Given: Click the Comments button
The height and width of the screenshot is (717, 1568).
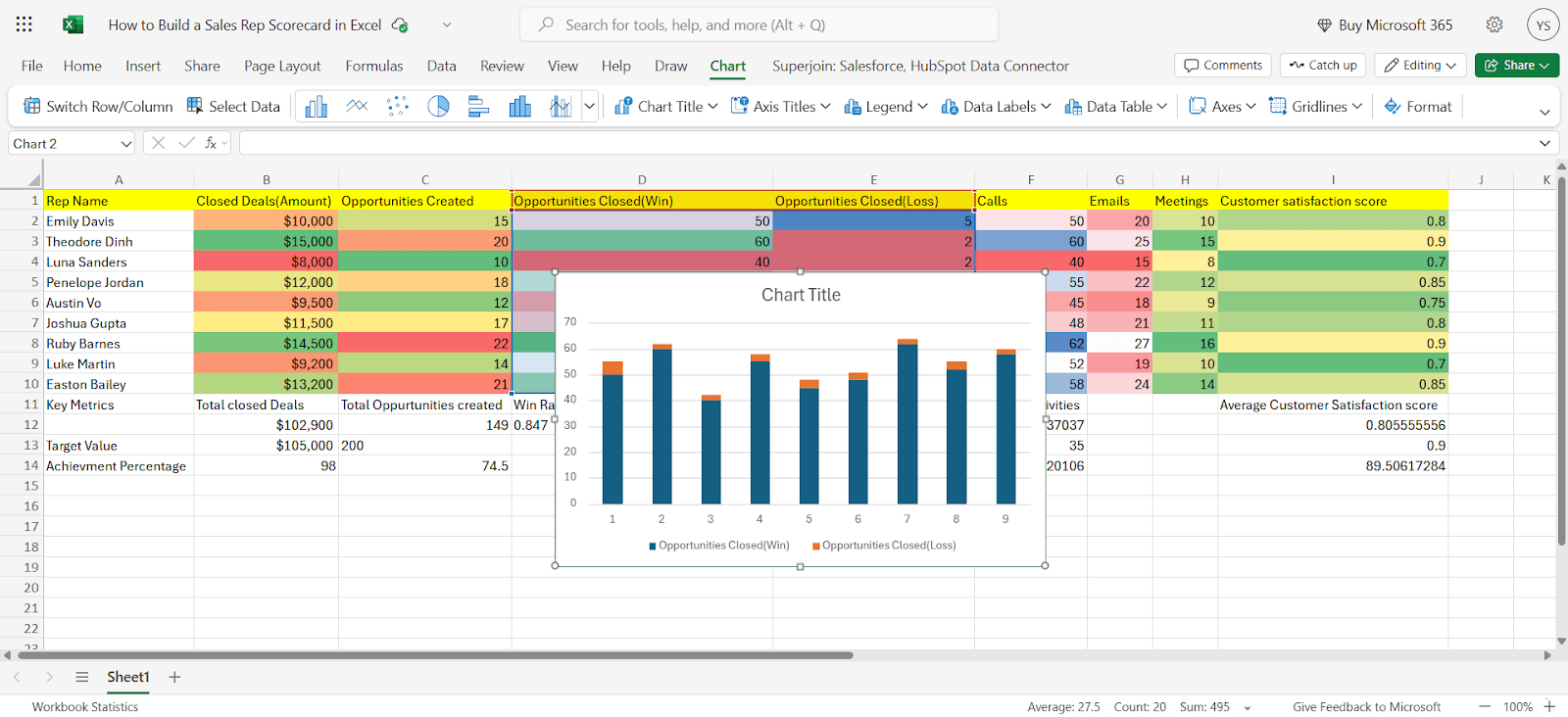Looking at the screenshot, I should click(x=1223, y=65).
